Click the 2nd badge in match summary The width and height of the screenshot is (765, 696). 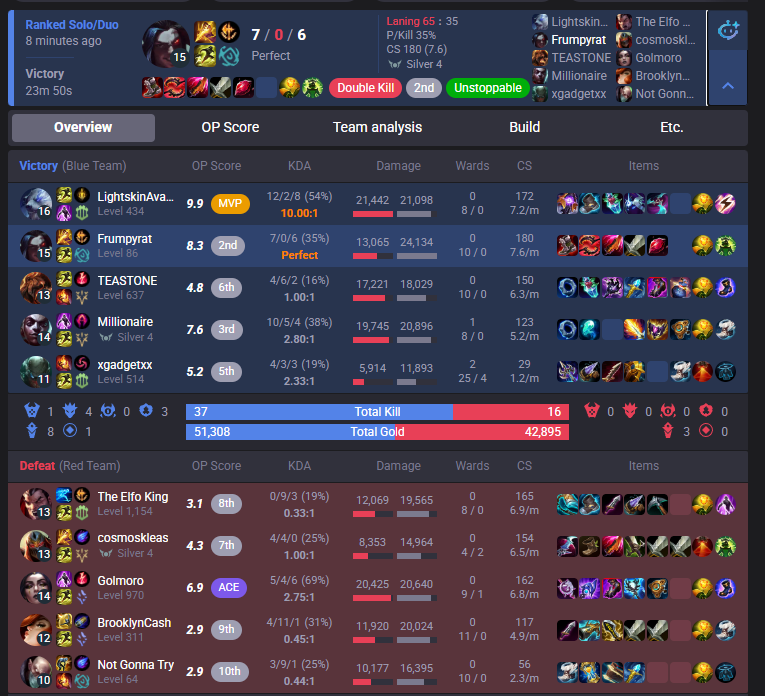[x=424, y=88]
